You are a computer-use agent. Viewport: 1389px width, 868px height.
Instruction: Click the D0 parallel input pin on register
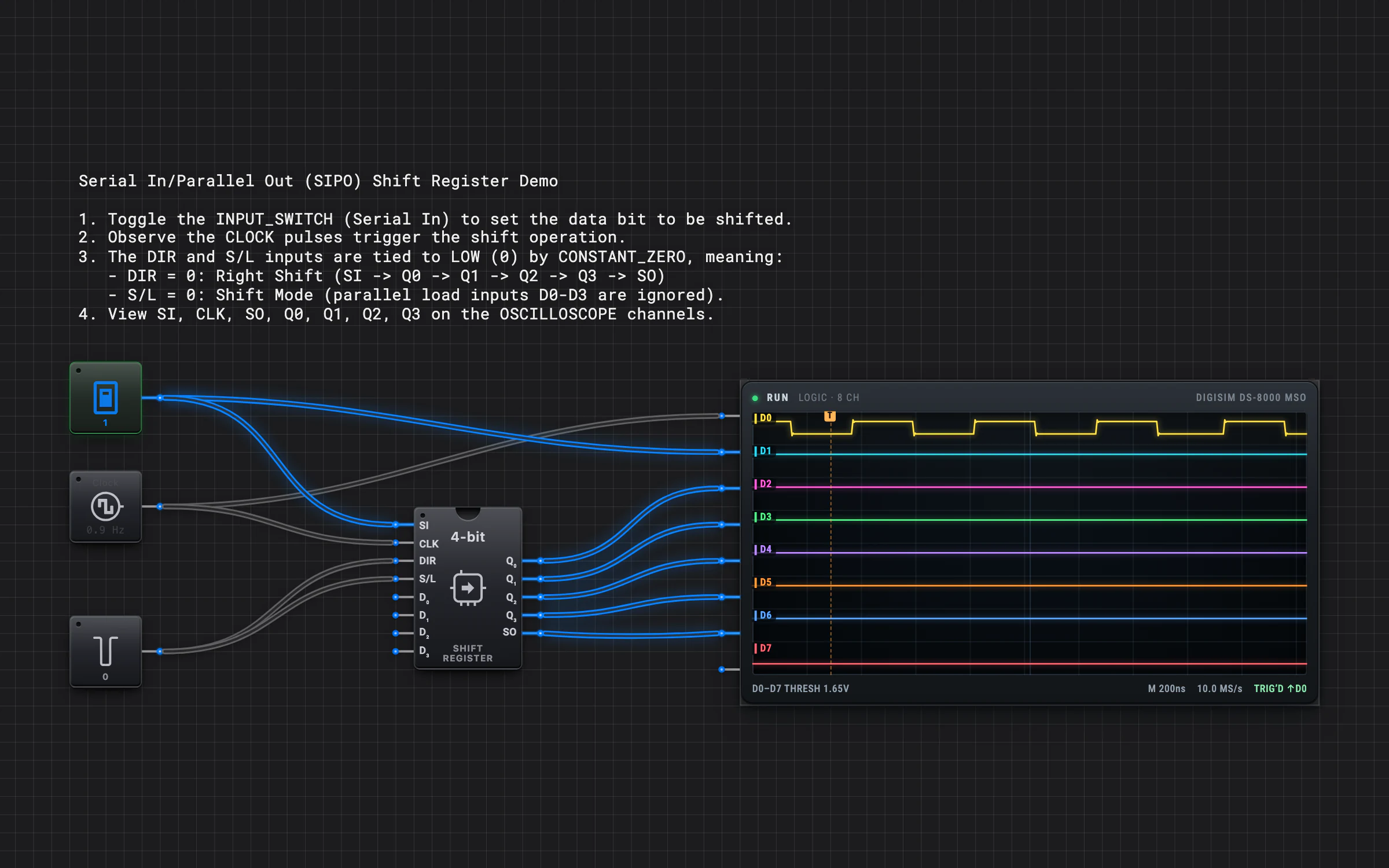396,597
